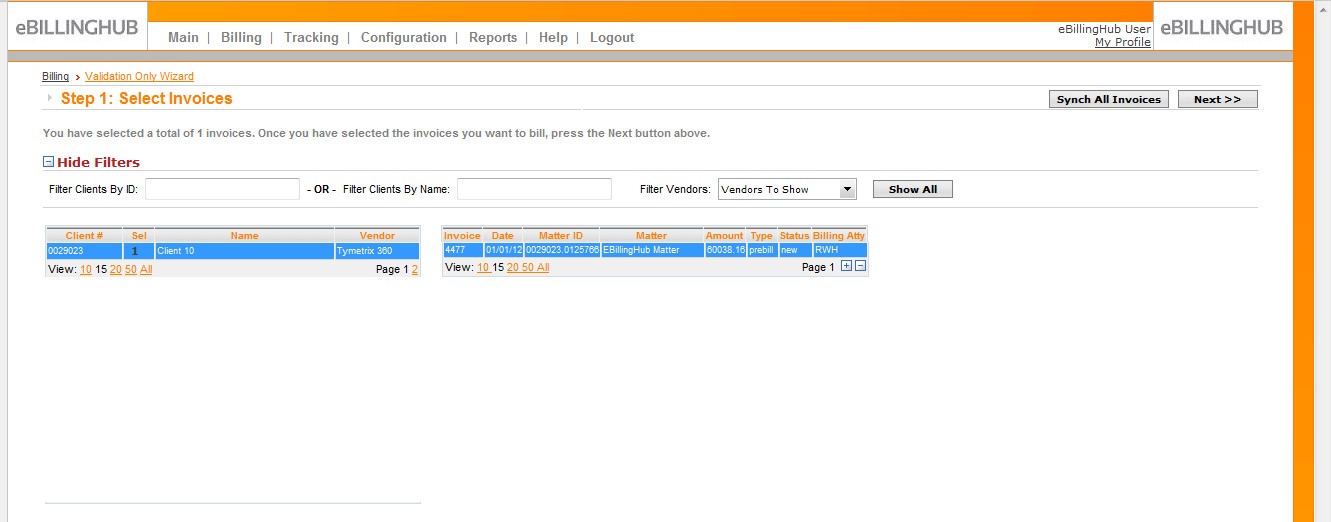This screenshot has height=522, width=1331.
Task: Click the 0029023.0125766 matter ID cell
Action: 561,250
